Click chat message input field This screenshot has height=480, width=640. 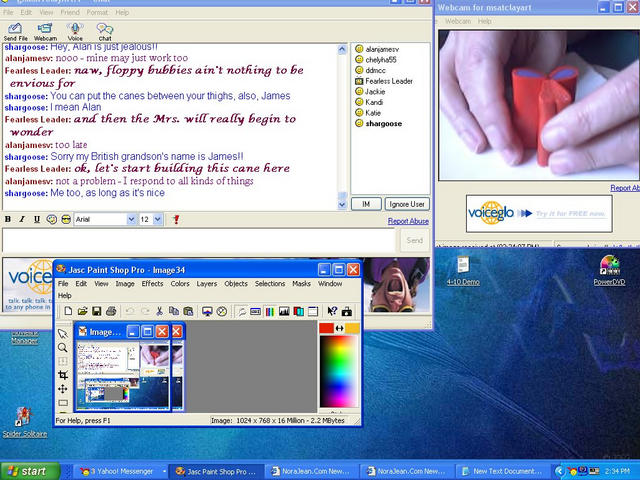pos(199,240)
